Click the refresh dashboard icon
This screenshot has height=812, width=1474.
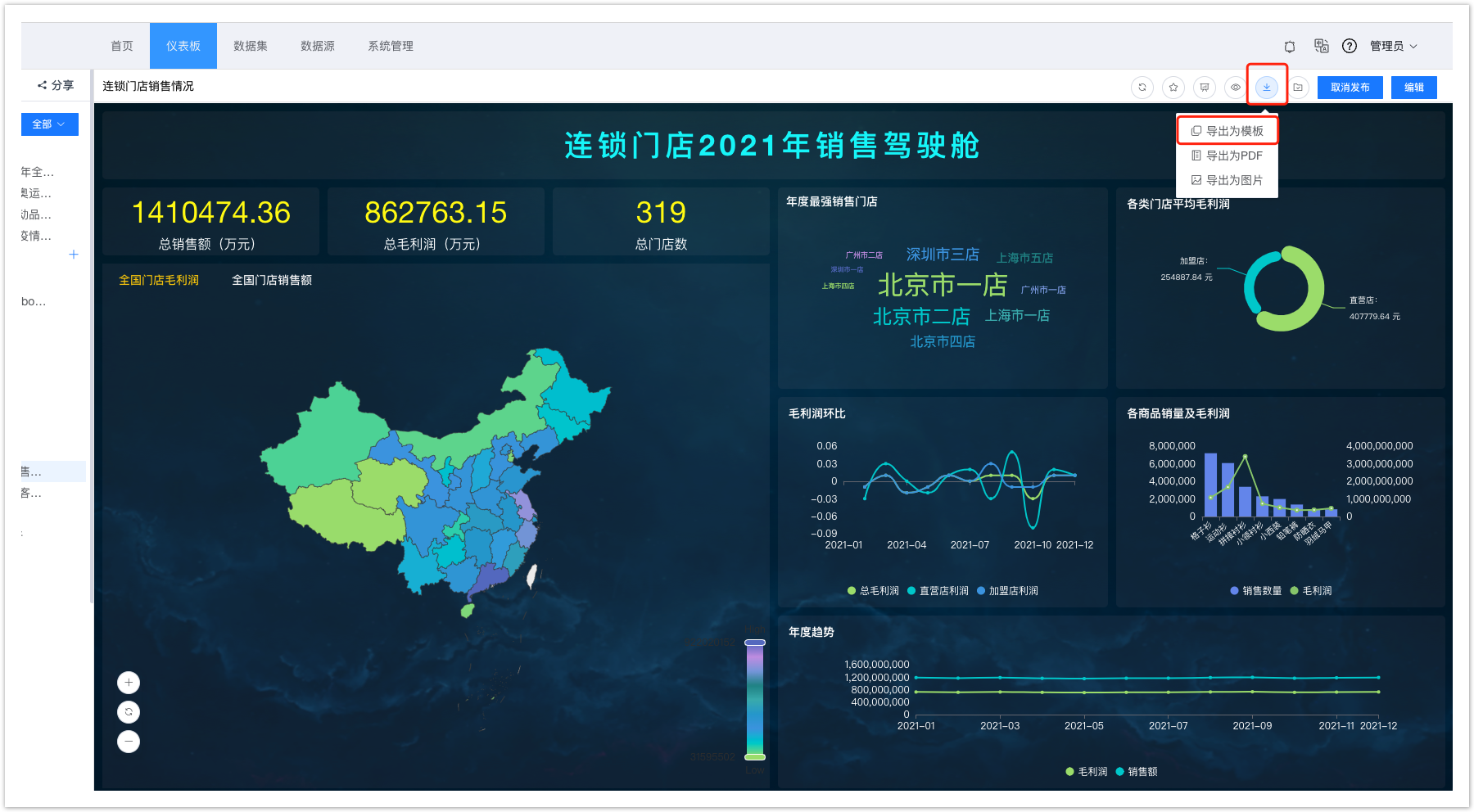[1142, 87]
